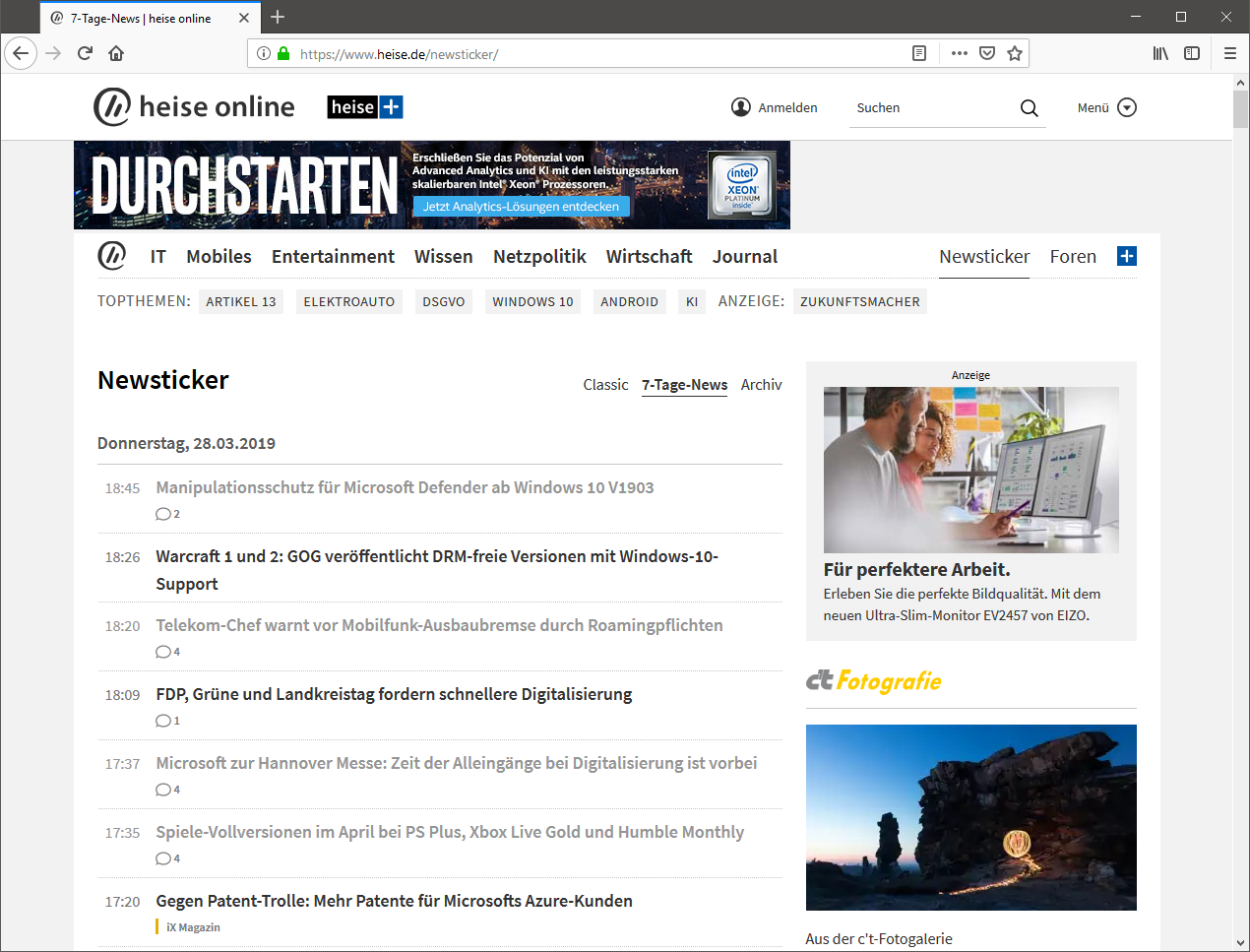Open the Journal navigation section
The width and height of the screenshot is (1250, 952).
[745, 256]
